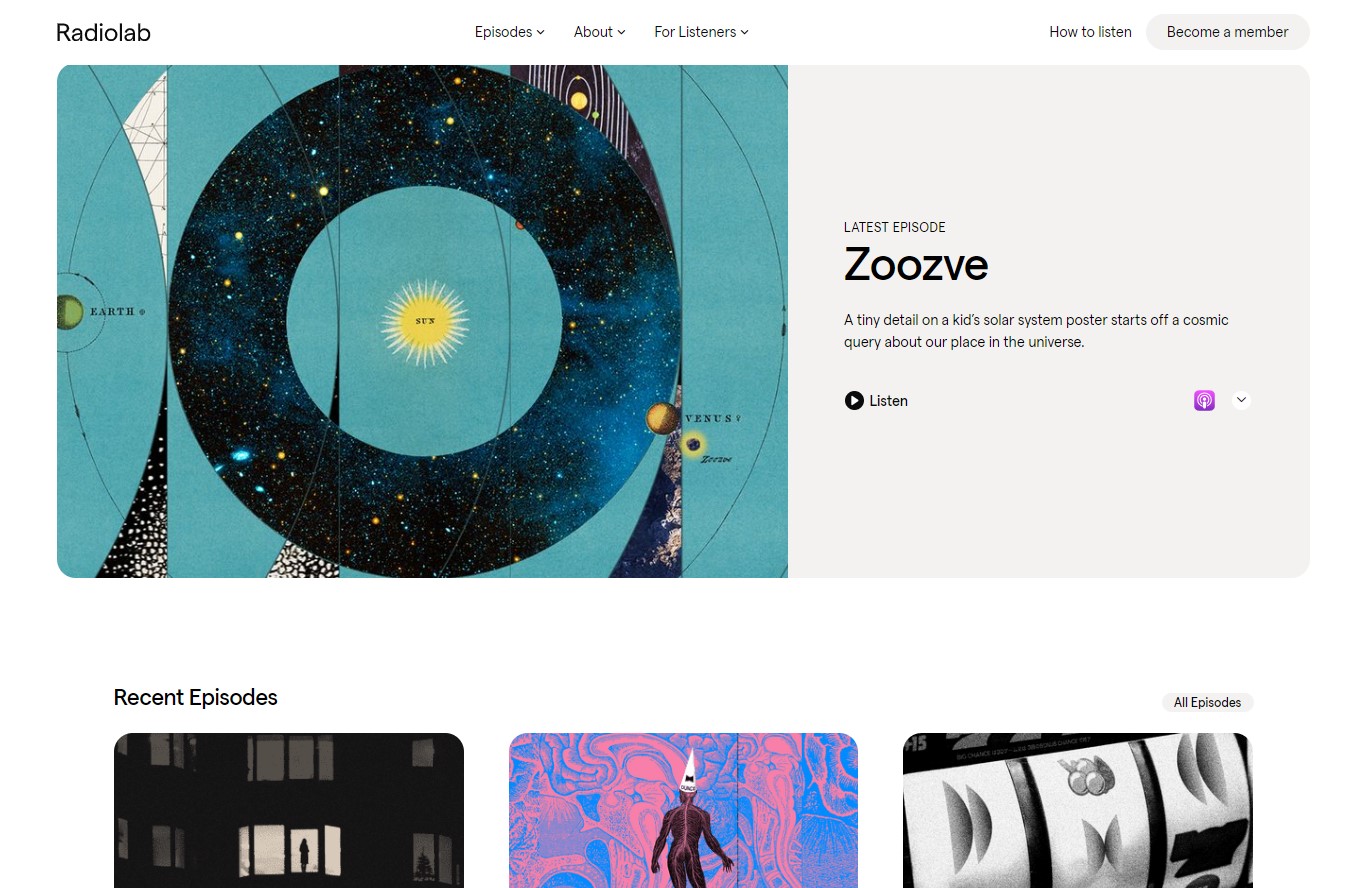Viewport: 1367px width, 888px height.
Task: Open the purple Apple Podcasts icon
Action: click(1204, 401)
